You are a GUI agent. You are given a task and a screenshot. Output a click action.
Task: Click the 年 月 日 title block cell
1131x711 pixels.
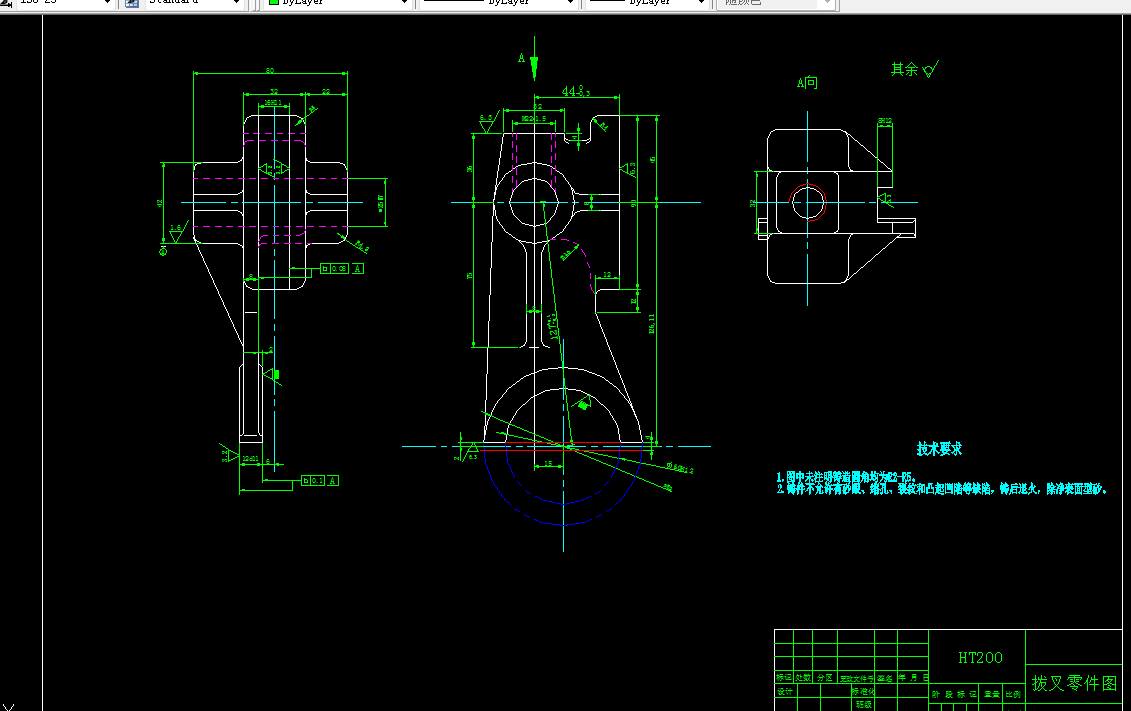coord(912,678)
